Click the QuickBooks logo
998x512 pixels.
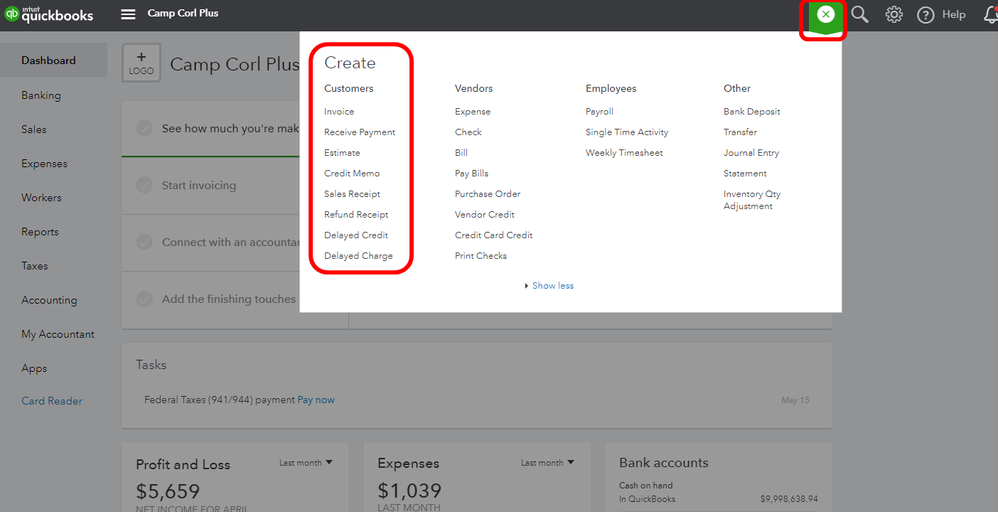(x=49, y=14)
